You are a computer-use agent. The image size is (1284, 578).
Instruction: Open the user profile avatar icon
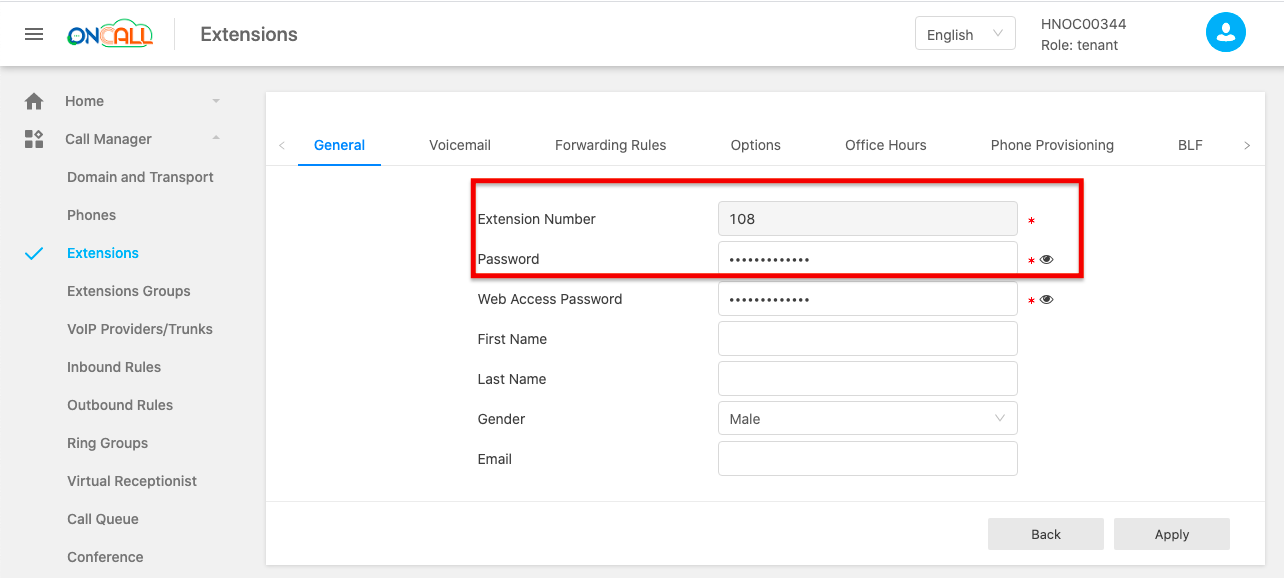(x=1225, y=33)
